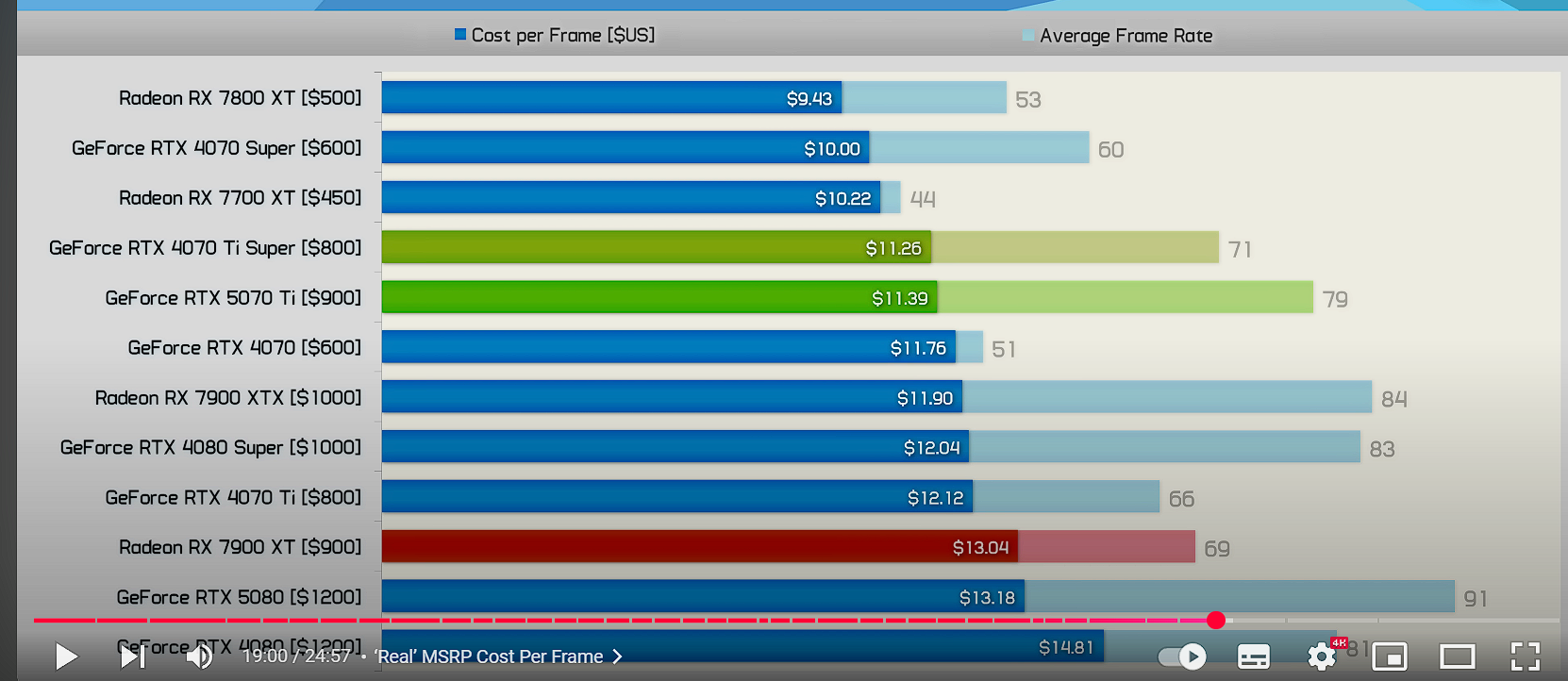
Task: Click the GeForce RTX 4070 Ti Super [$800] label
Action: 206,248
